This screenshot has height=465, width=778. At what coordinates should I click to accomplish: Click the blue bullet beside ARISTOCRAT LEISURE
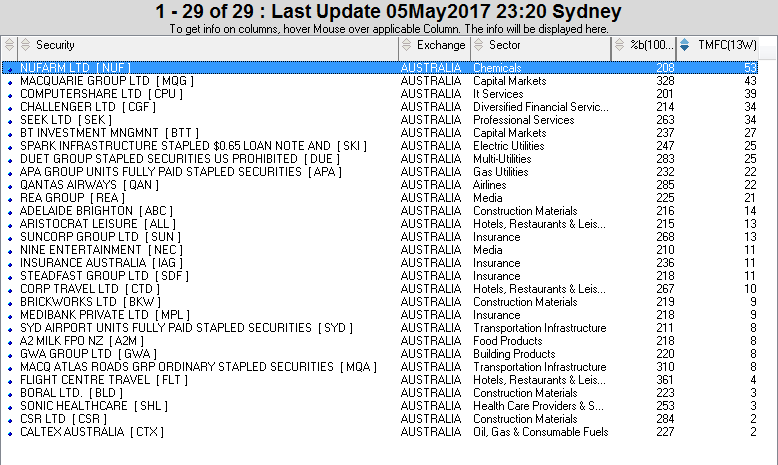point(10,225)
